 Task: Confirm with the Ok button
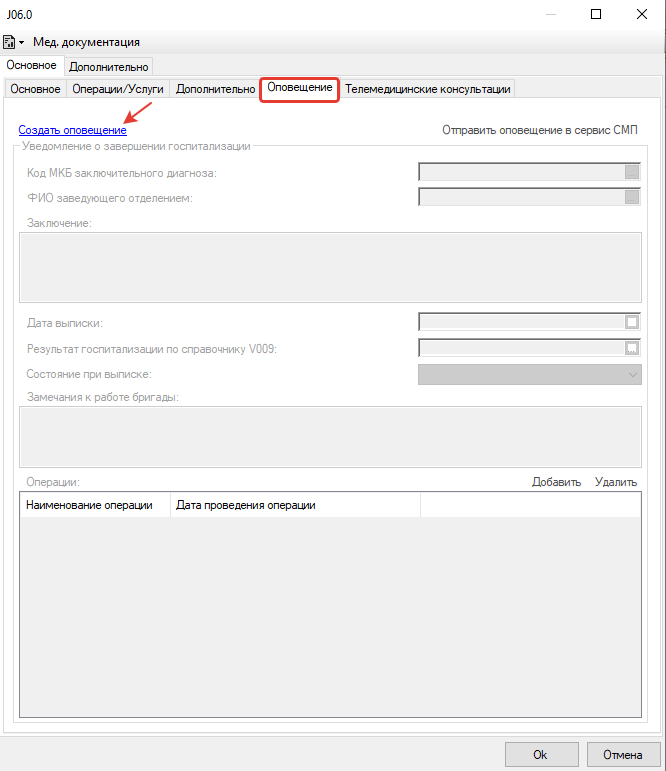540,754
